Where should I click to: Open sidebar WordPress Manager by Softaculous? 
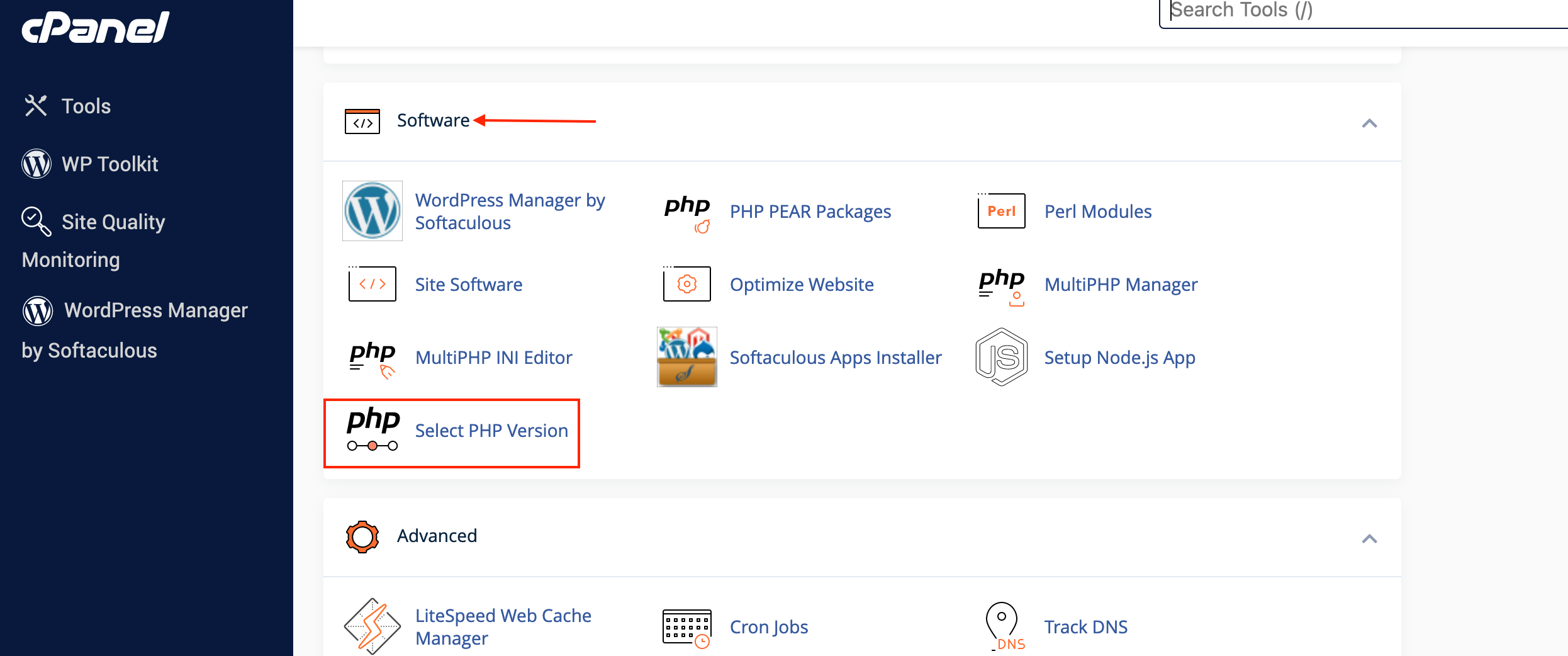tap(135, 330)
